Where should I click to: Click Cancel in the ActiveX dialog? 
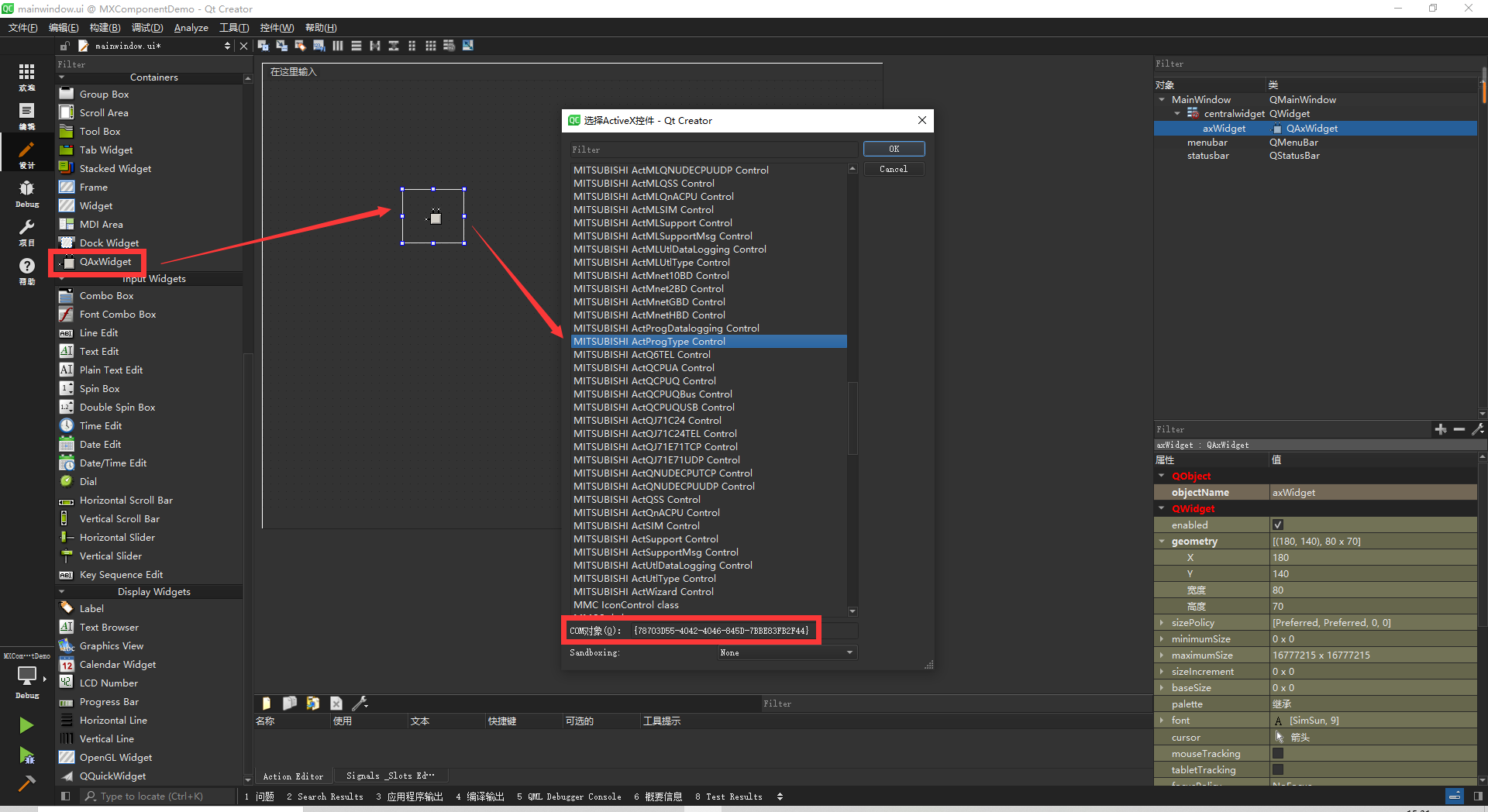894,169
